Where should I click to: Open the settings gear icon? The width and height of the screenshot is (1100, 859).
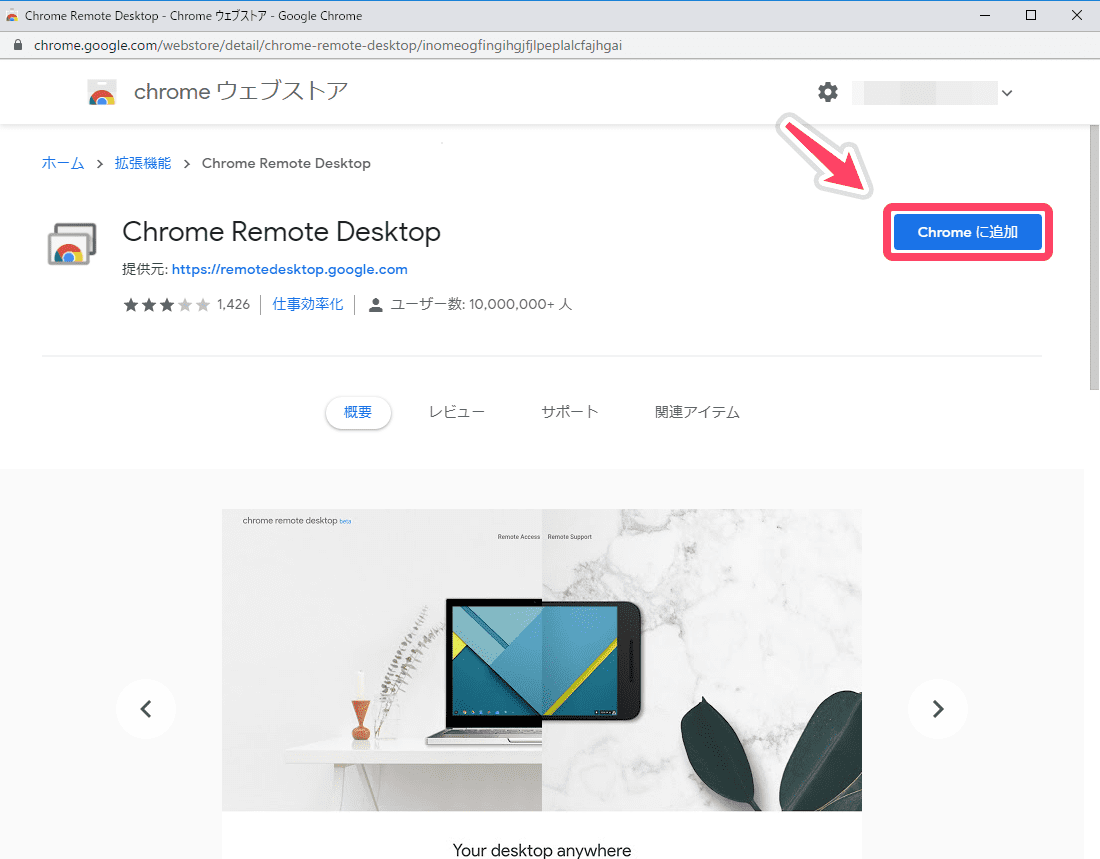828,92
